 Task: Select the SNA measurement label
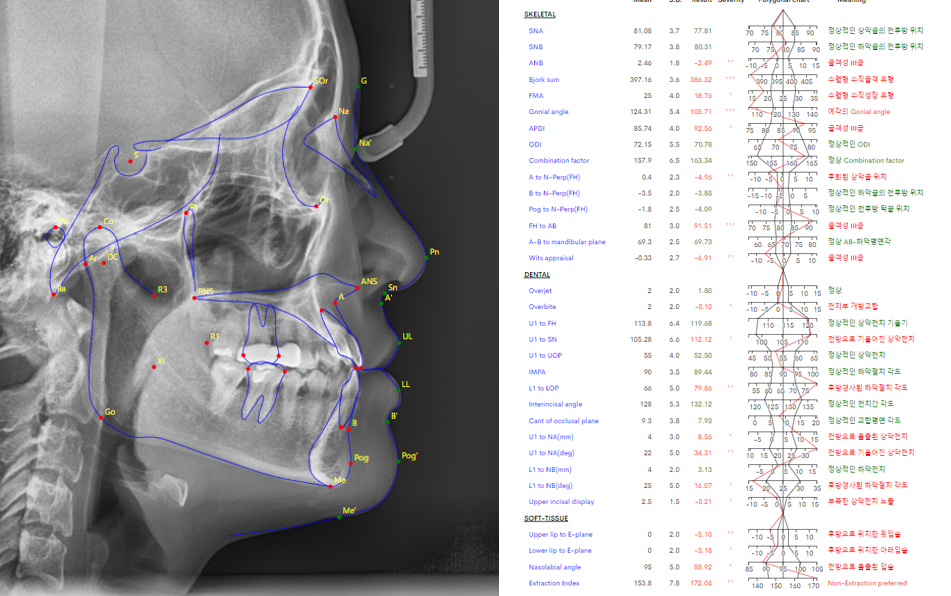pos(536,32)
